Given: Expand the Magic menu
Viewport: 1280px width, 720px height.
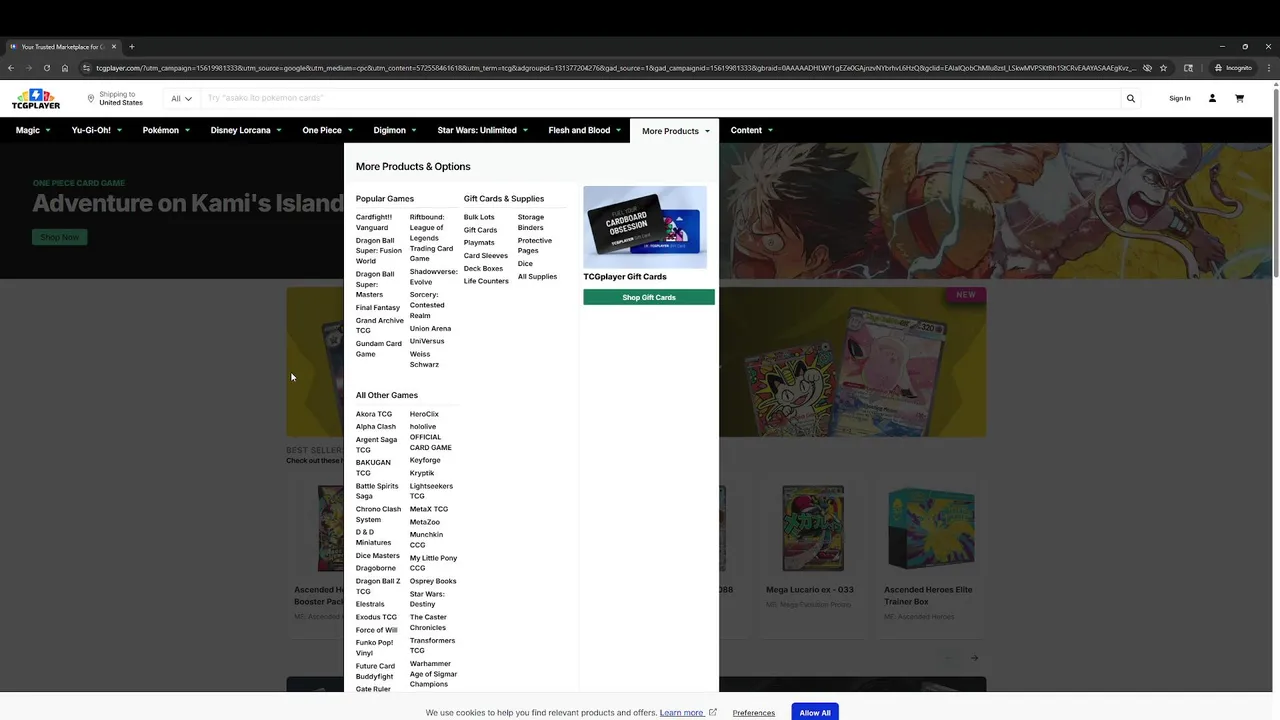Looking at the screenshot, I should coord(33,130).
